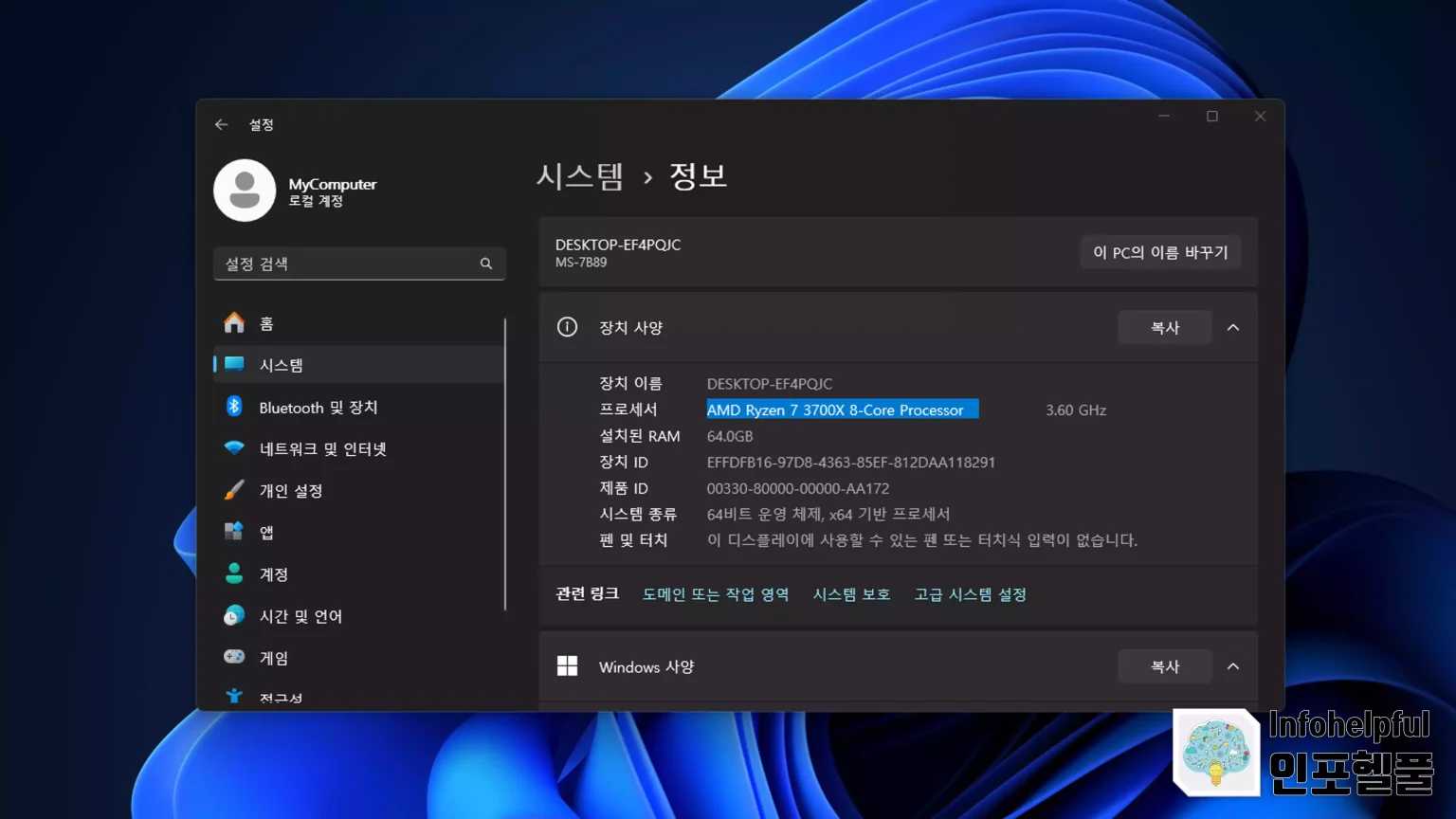Click the 시간 및 언어 clock icon
Image resolution: width=1456 pixels, height=819 pixels.
(x=234, y=615)
